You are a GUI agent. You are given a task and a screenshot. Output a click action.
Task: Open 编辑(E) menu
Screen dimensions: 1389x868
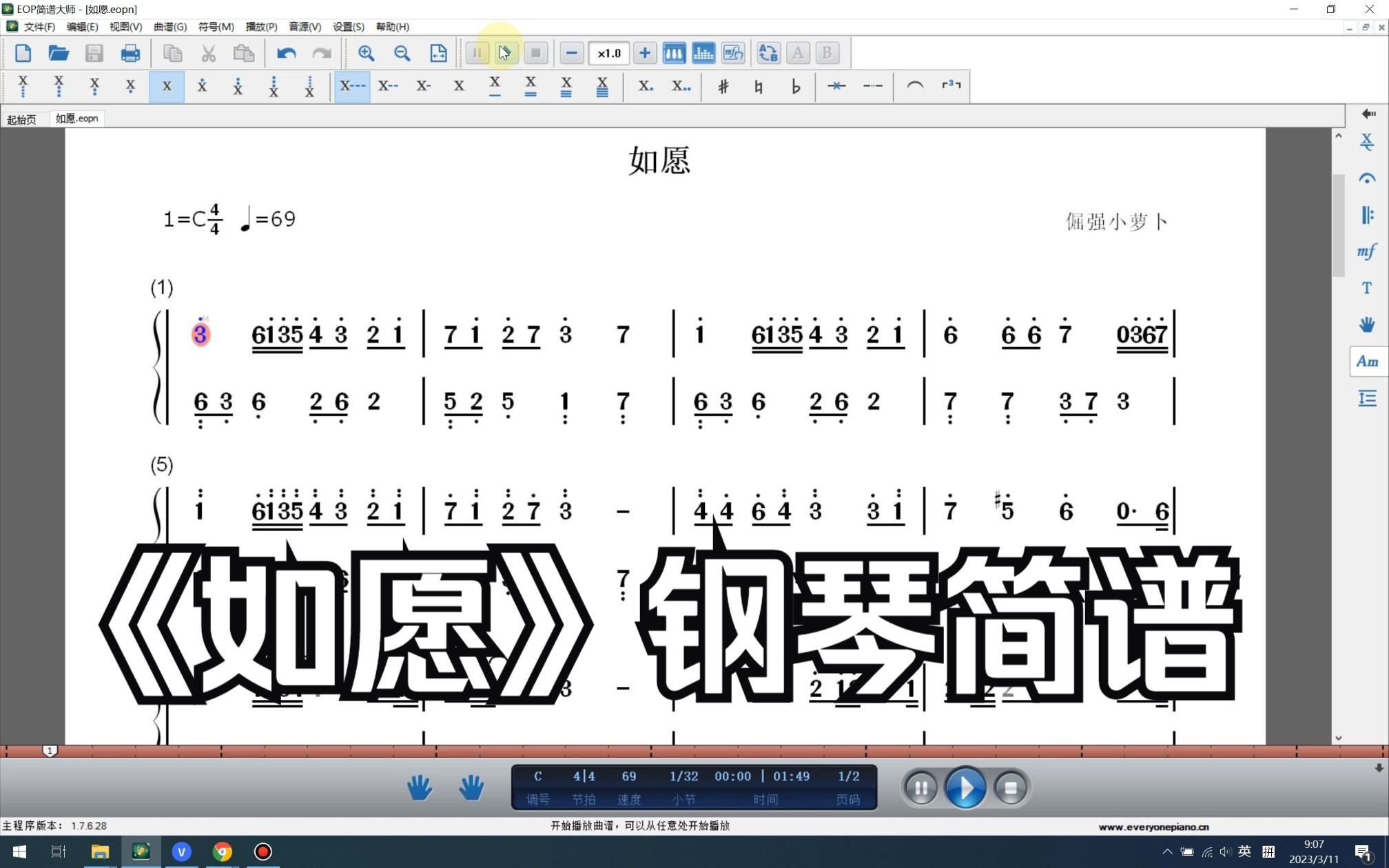82,27
